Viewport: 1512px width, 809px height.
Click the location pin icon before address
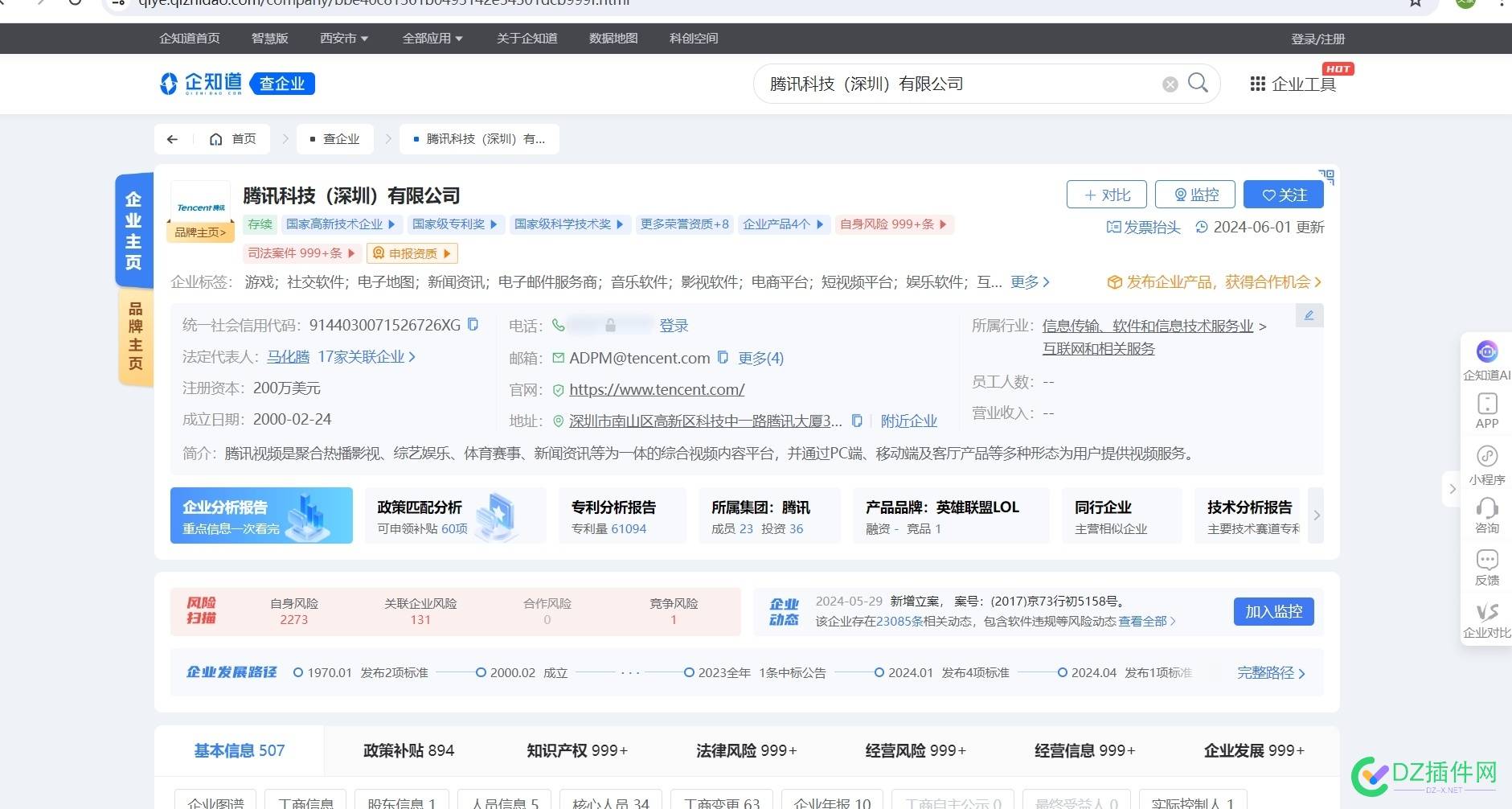559,421
